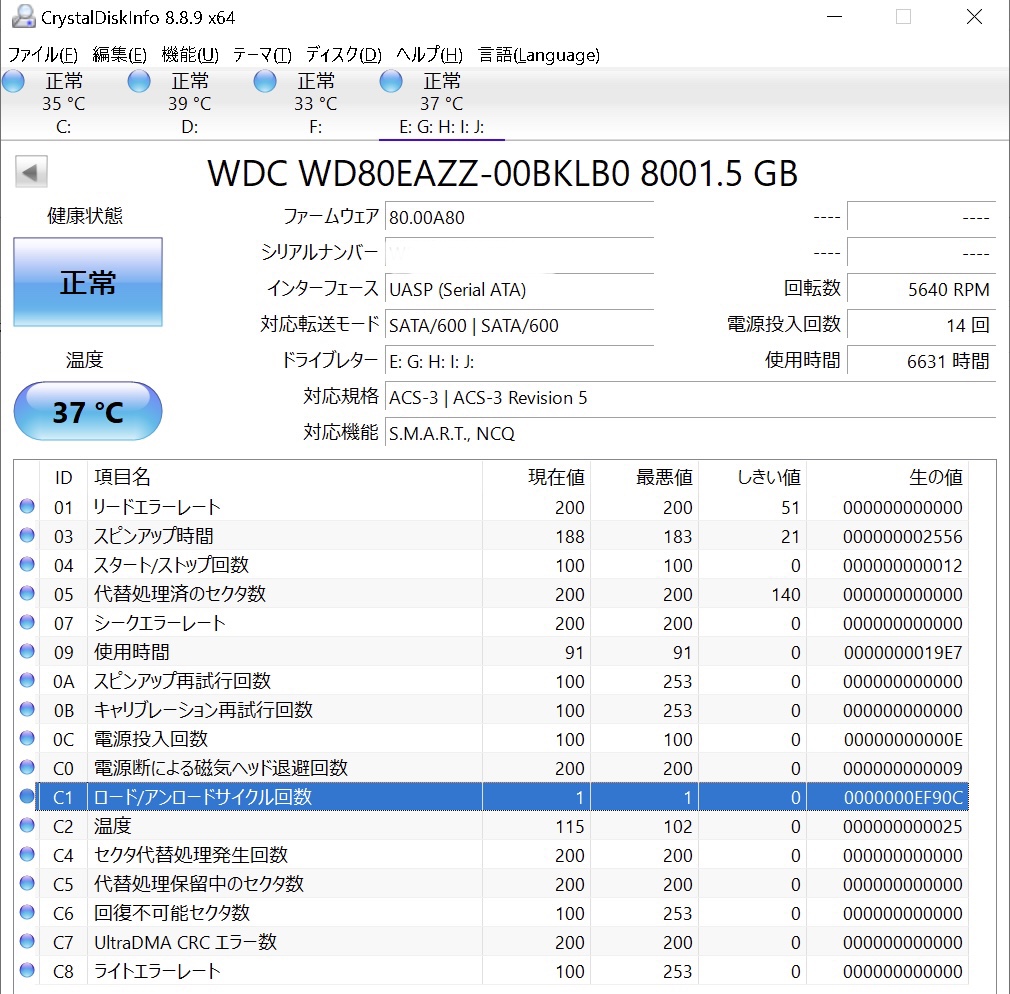Select the ロード/アンロードサイクル回数 attribute name

click(203, 797)
